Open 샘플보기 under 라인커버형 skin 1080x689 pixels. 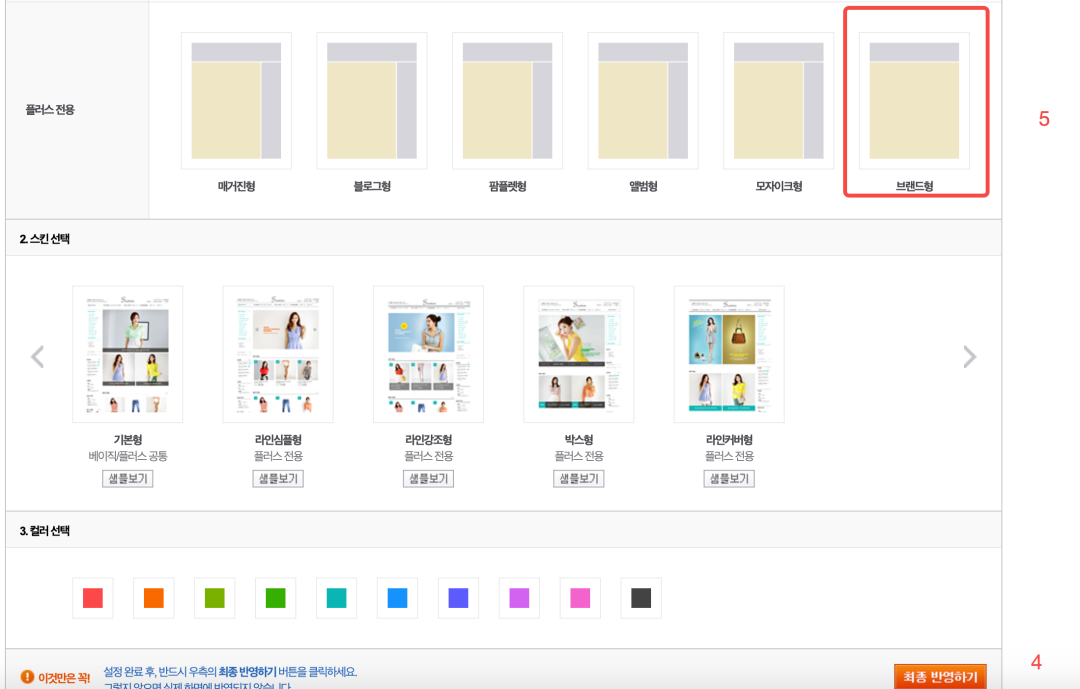point(729,478)
